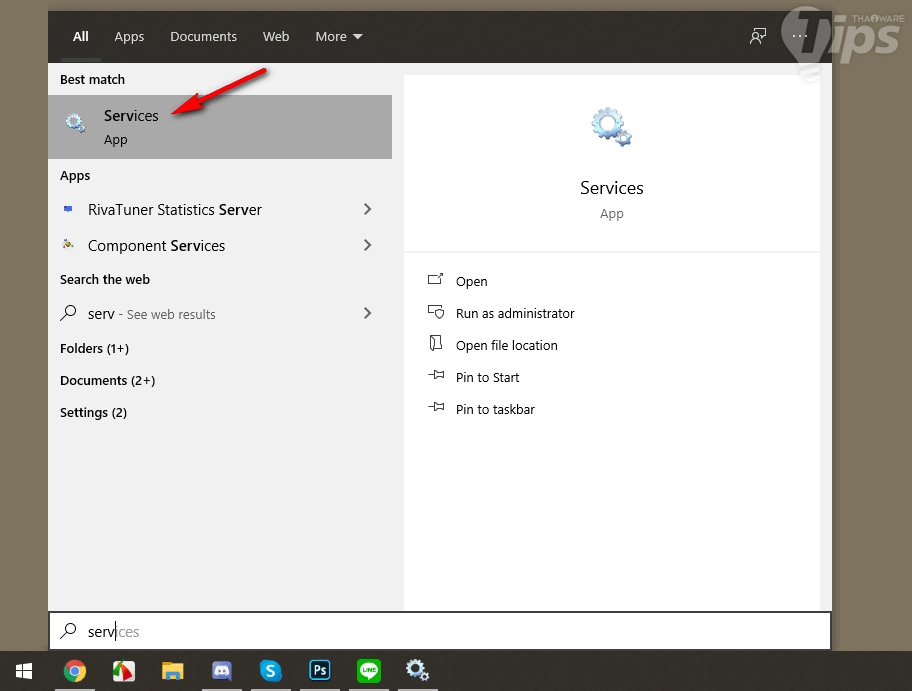
Task: Choose Open for Services
Action: [472, 281]
